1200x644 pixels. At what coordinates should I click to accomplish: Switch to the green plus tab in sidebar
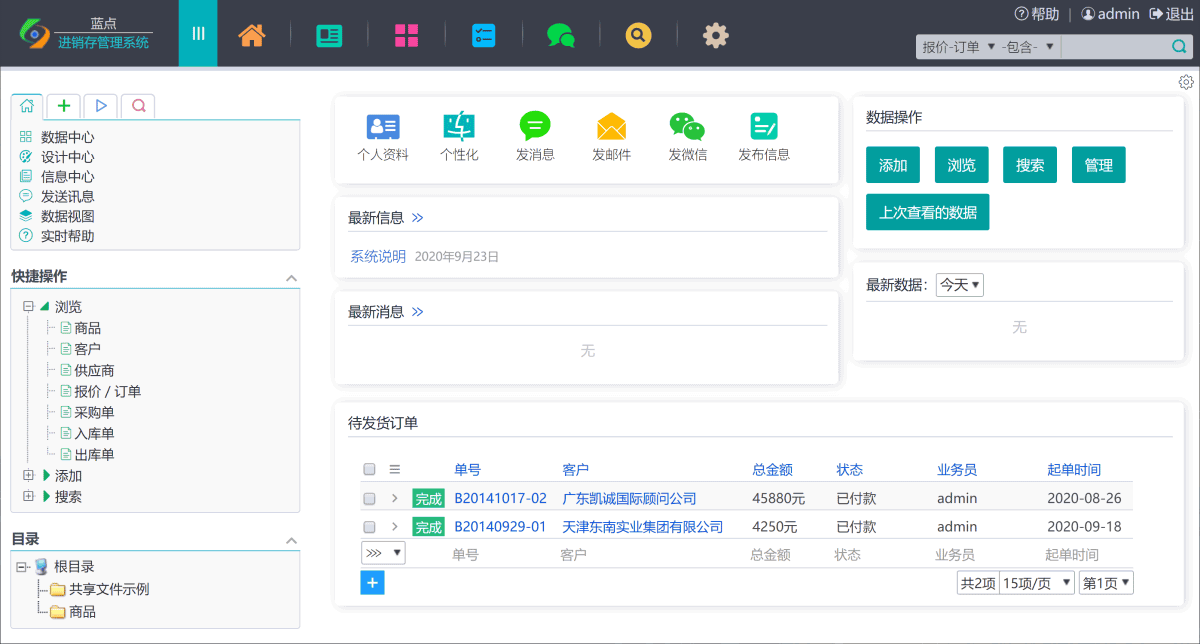63,105
